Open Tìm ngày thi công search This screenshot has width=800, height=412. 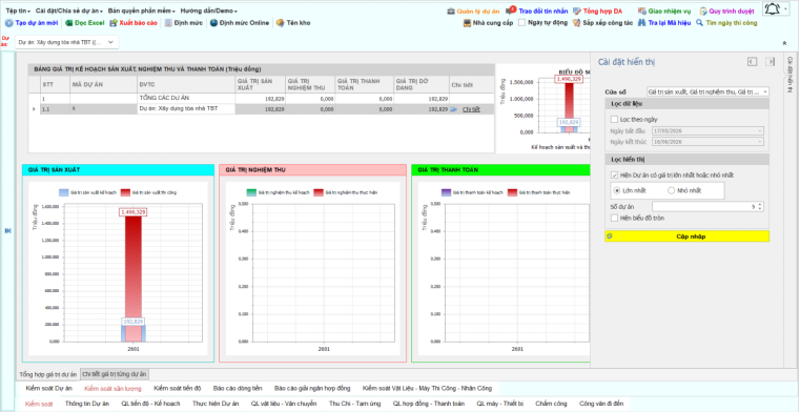click(700, 23)
